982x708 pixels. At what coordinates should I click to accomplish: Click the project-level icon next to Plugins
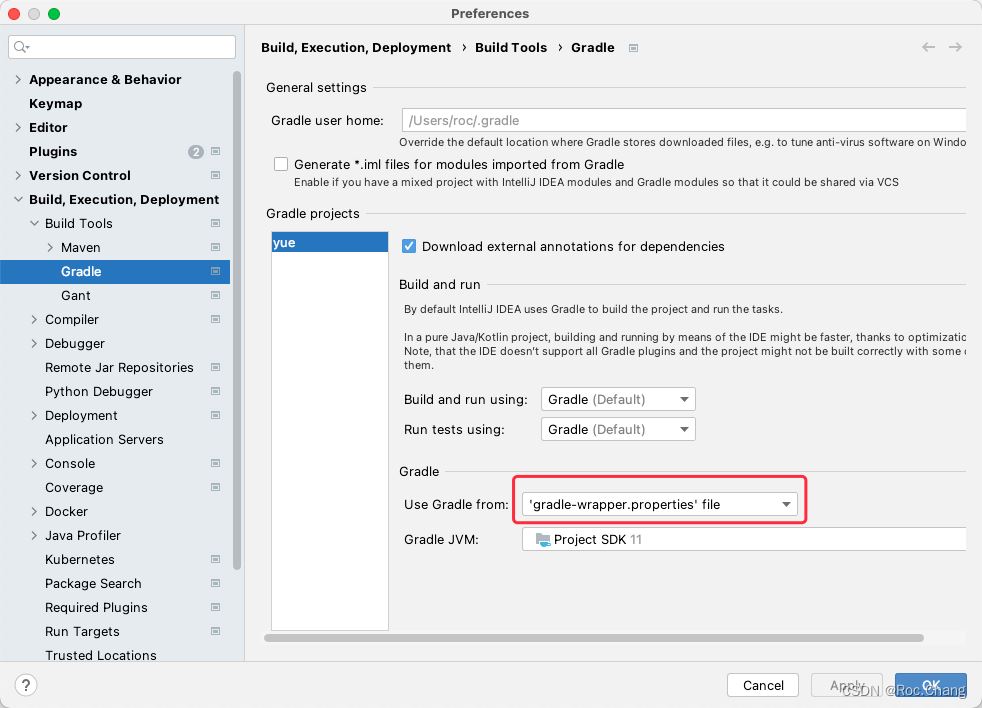click(215, 151)
